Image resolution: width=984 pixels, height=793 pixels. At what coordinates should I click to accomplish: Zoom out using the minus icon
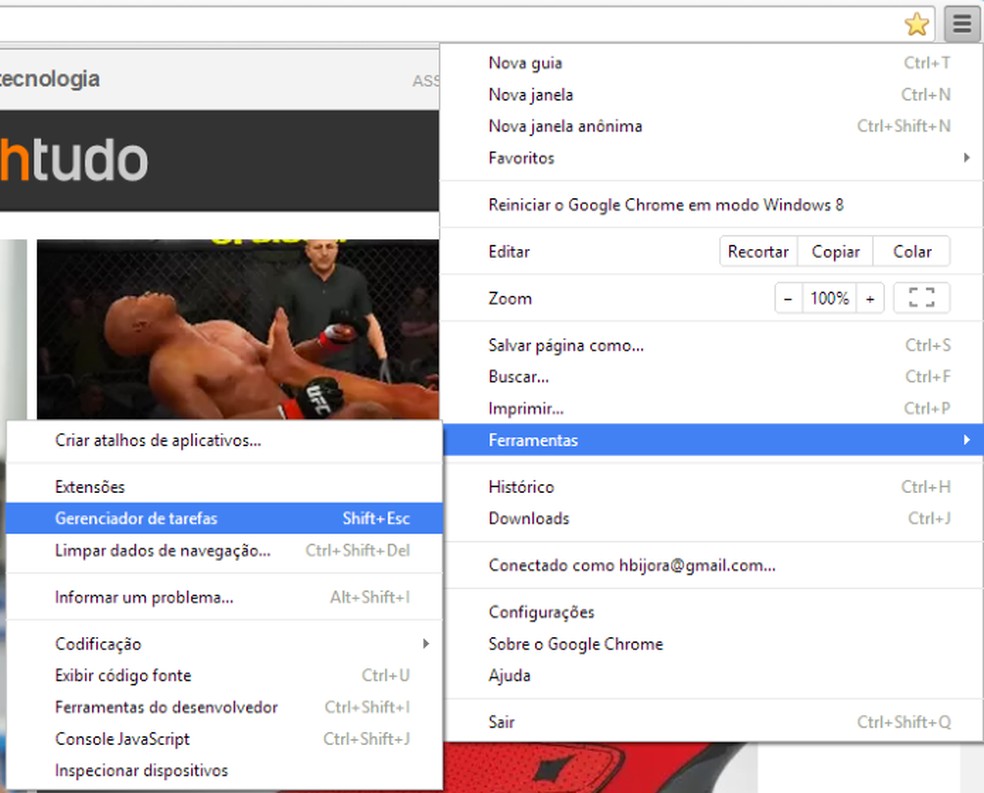(787, 297)
